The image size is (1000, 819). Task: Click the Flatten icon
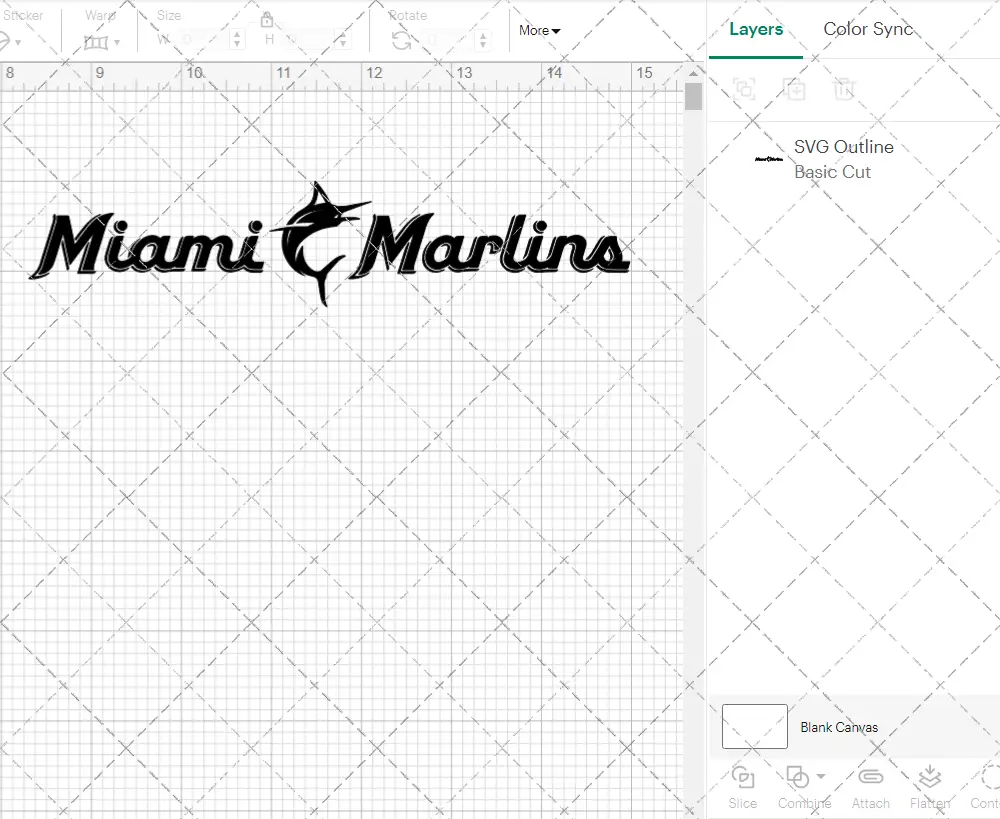click(x=929, y=777)
